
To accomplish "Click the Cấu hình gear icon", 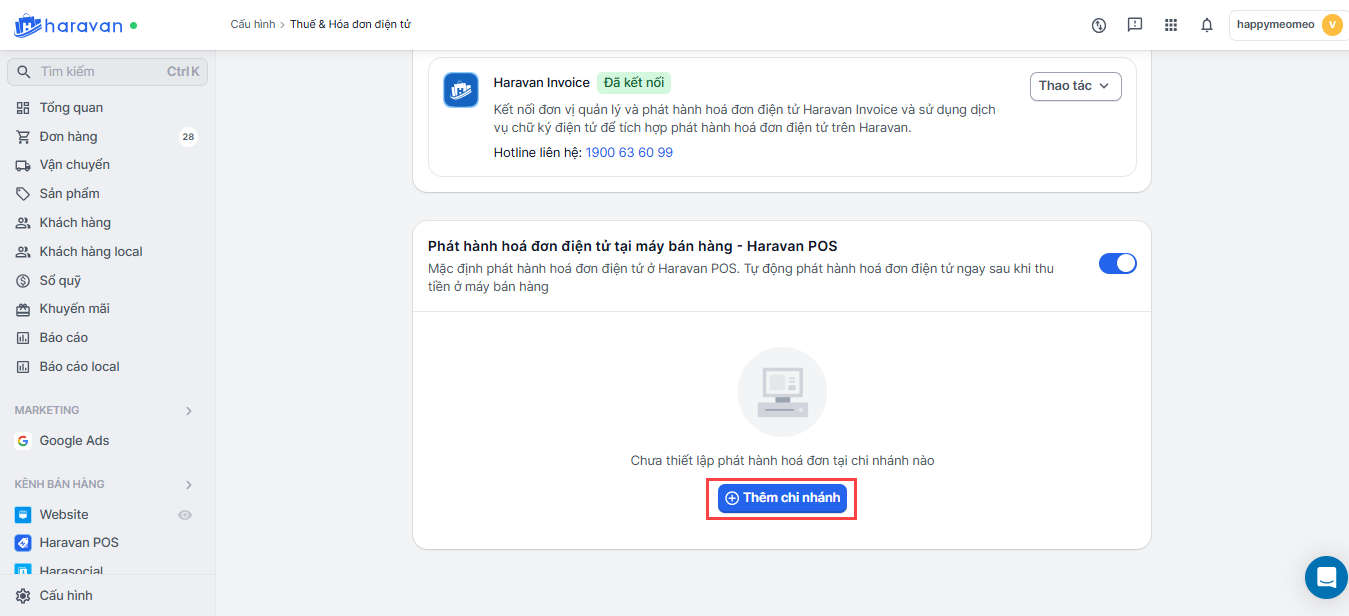I will click(23, 596).
